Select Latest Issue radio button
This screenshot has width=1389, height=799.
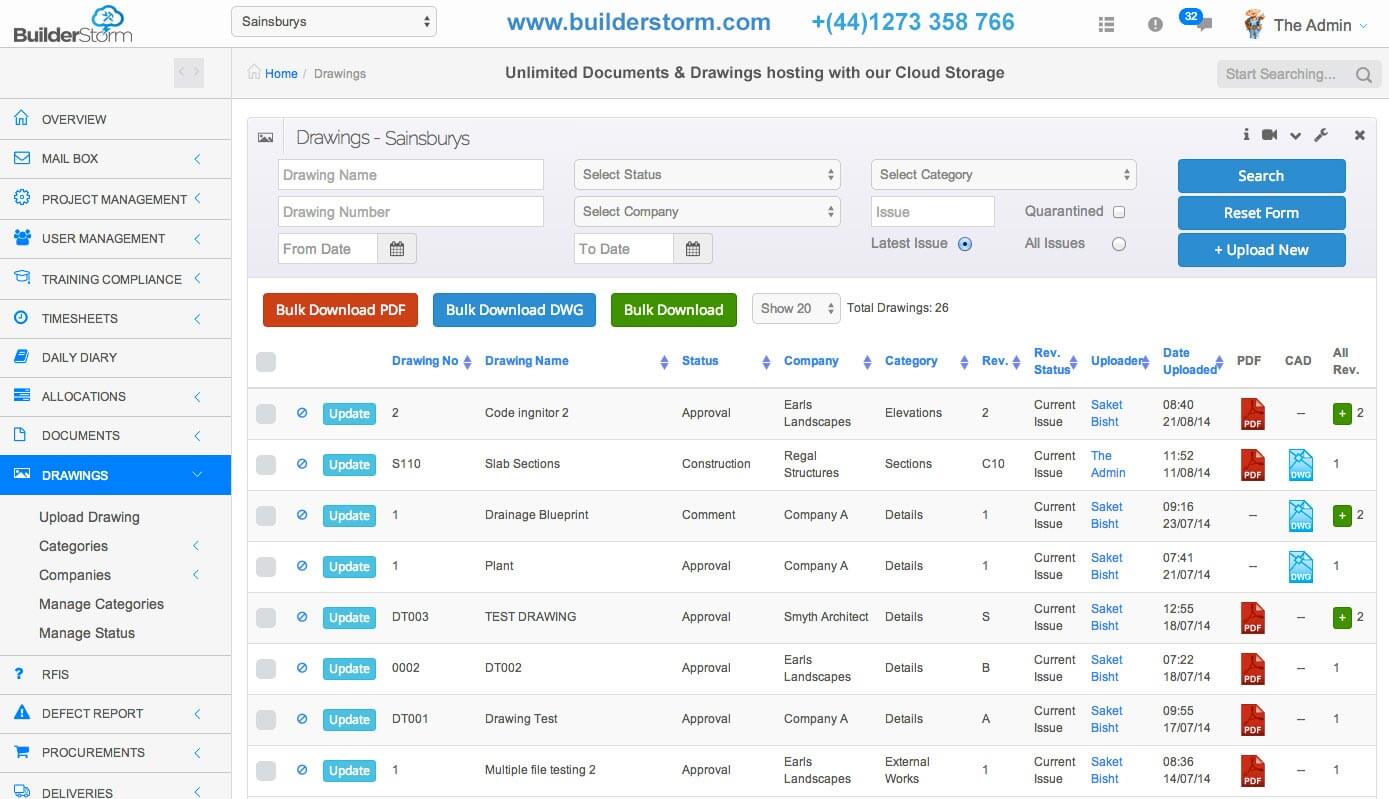pyautogui.click(x=965, y=244)
